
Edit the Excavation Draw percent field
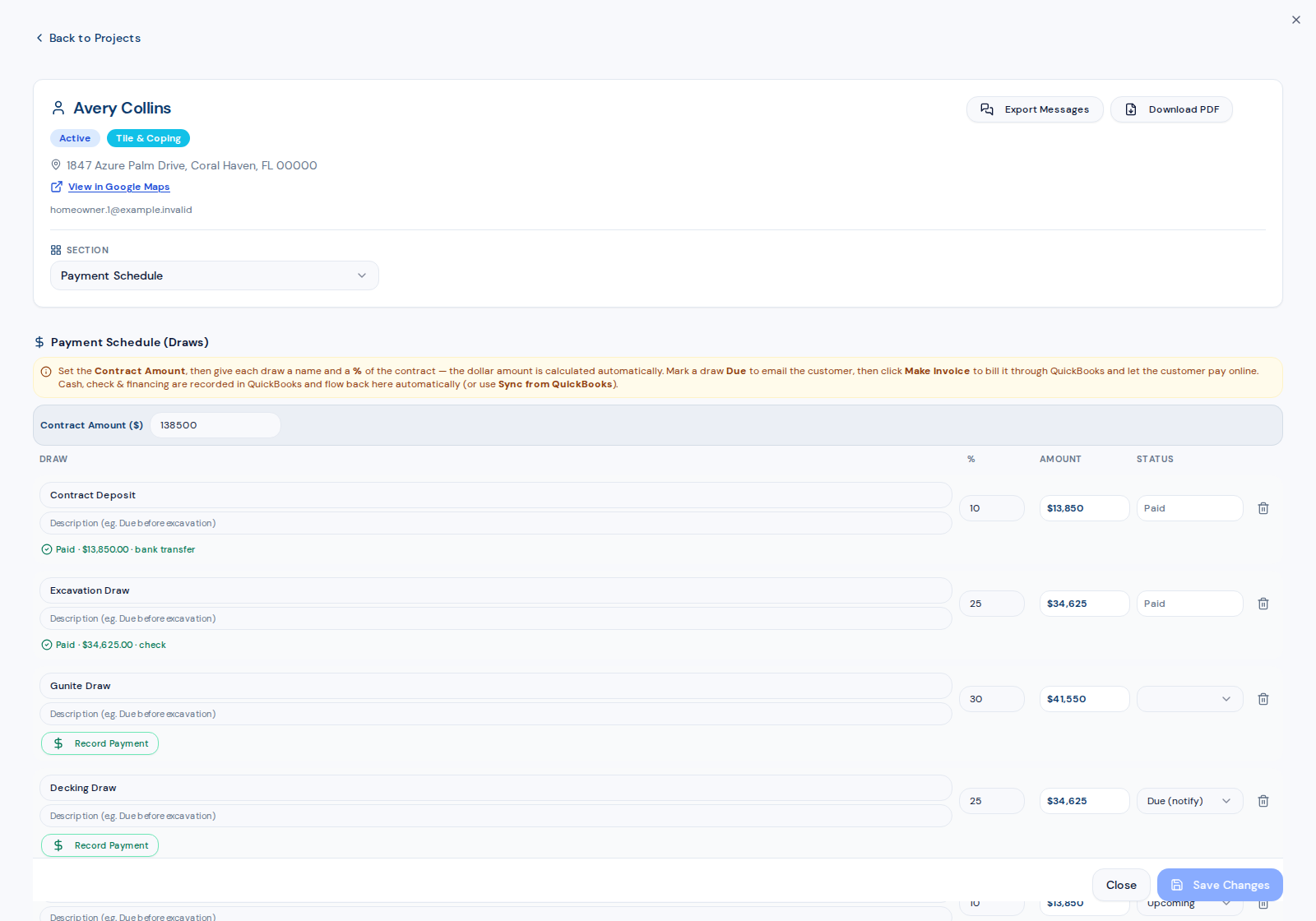[992, 604]
